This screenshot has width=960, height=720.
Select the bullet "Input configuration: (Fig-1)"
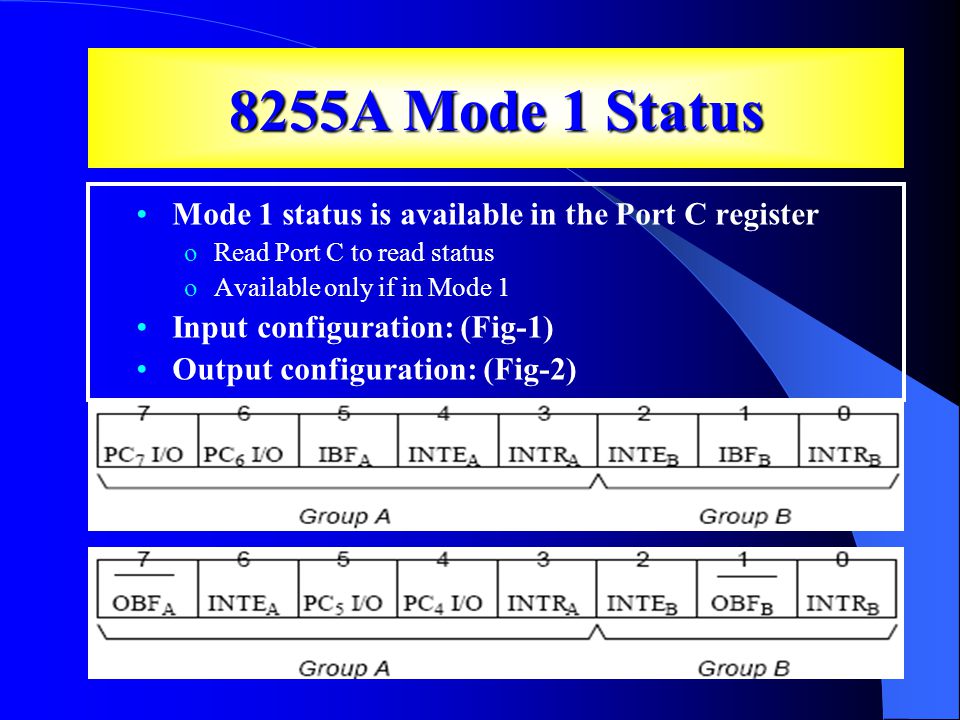point(362,328)
